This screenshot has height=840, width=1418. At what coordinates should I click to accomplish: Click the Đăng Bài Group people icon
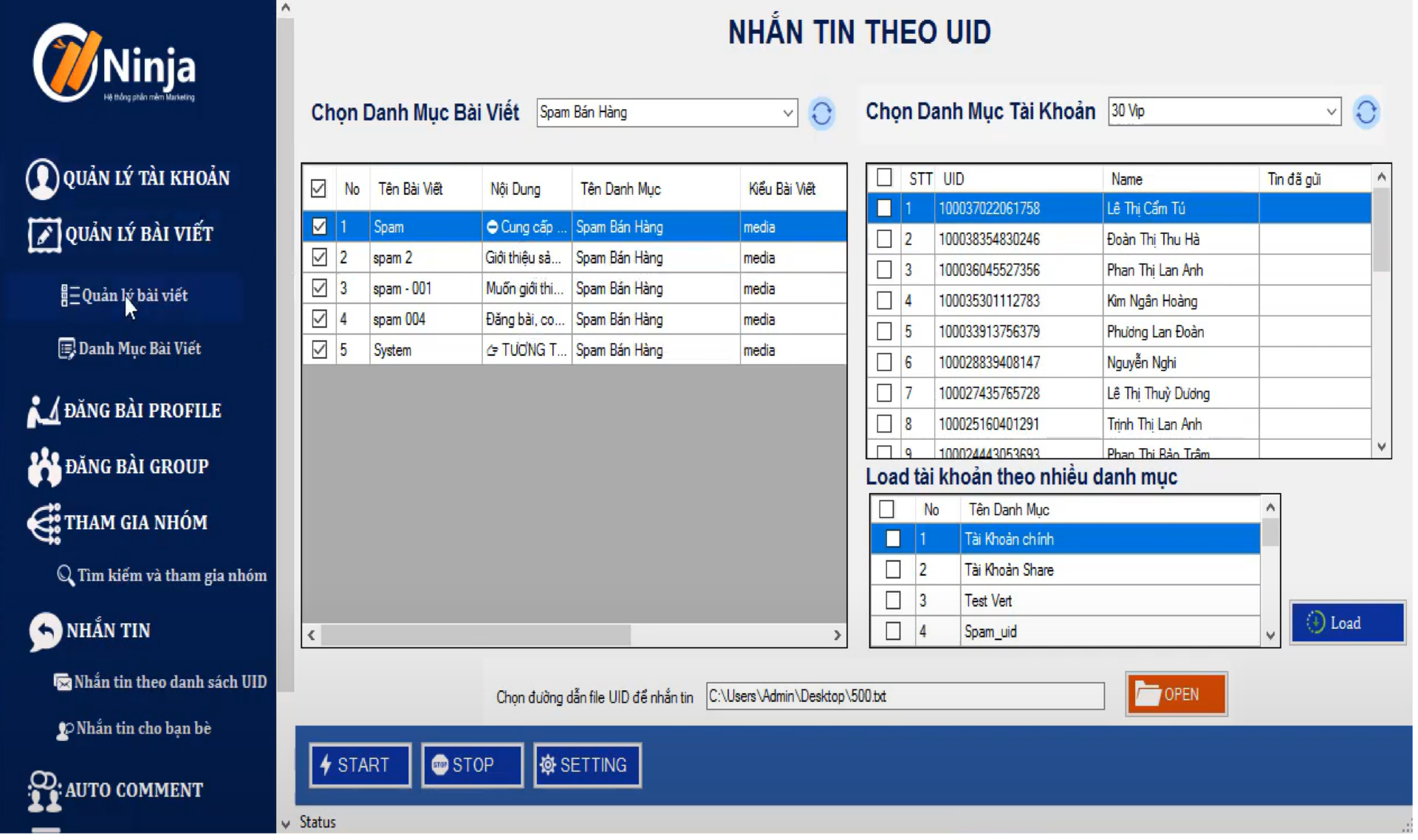[44, 467]
